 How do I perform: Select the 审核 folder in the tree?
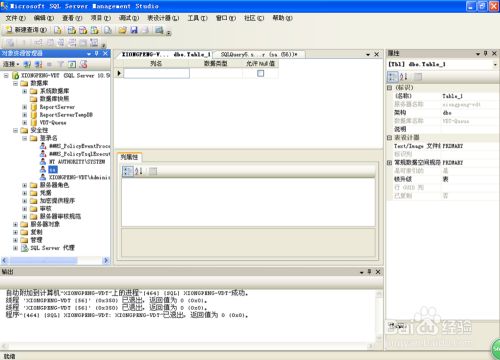pyautogui.click(x=46, y=209)
